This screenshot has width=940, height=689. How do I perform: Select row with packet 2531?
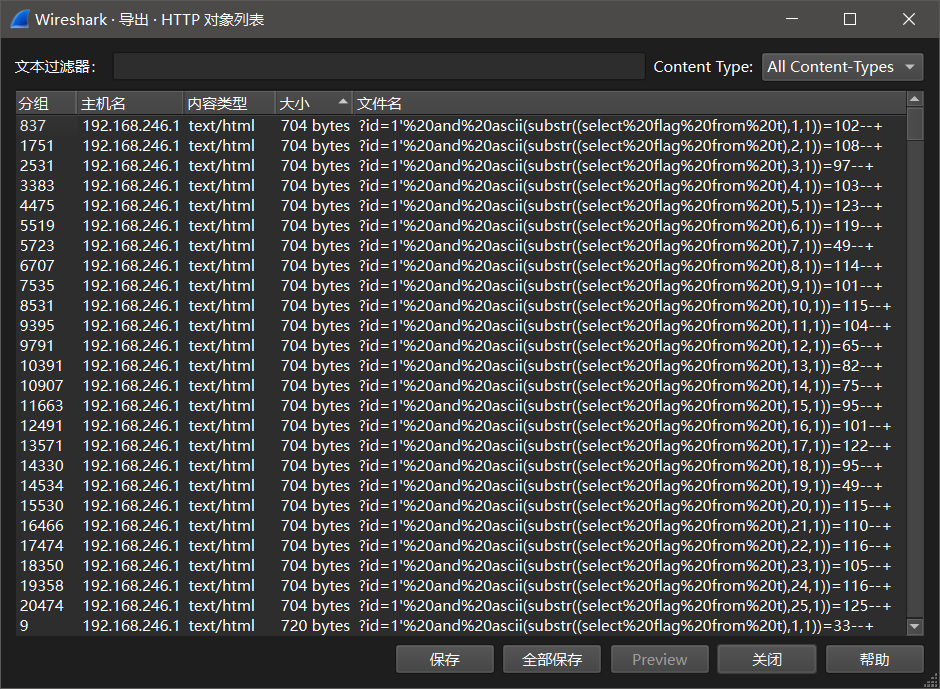[x=460, y=166]
